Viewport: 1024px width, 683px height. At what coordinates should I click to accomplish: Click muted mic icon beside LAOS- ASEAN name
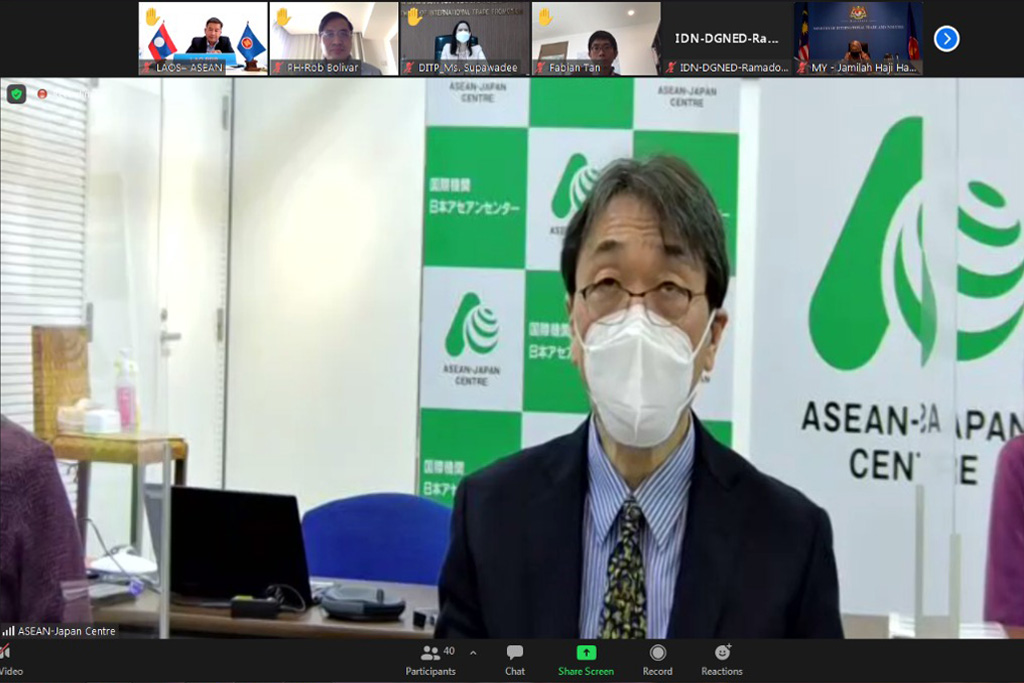tap(148, 67)
